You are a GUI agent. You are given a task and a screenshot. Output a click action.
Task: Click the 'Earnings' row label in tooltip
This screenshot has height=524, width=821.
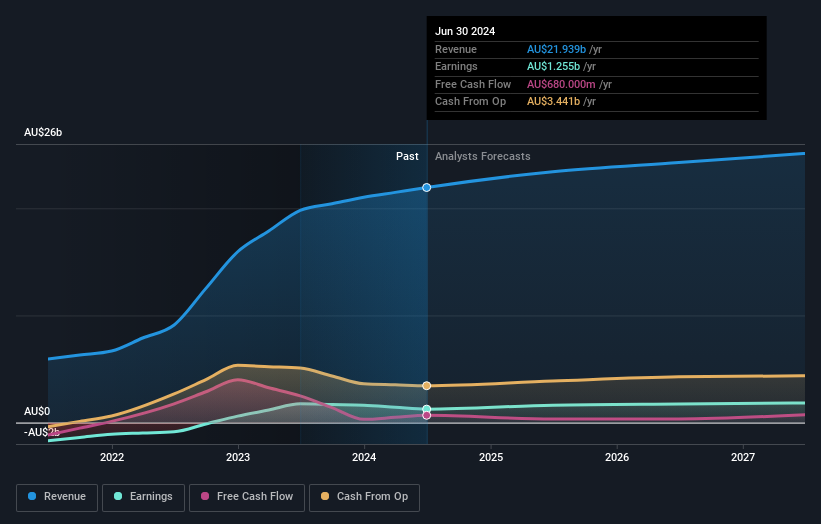pyautogui.click(x=456, y=66)
